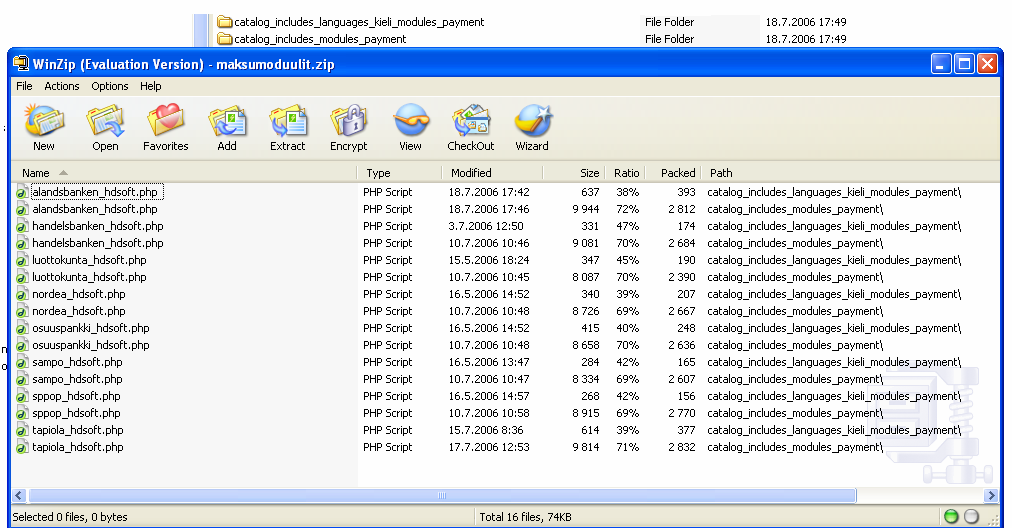Sort by the Modified column header
Viewport: 1012px width, 528px height.
tap(492, 173)
